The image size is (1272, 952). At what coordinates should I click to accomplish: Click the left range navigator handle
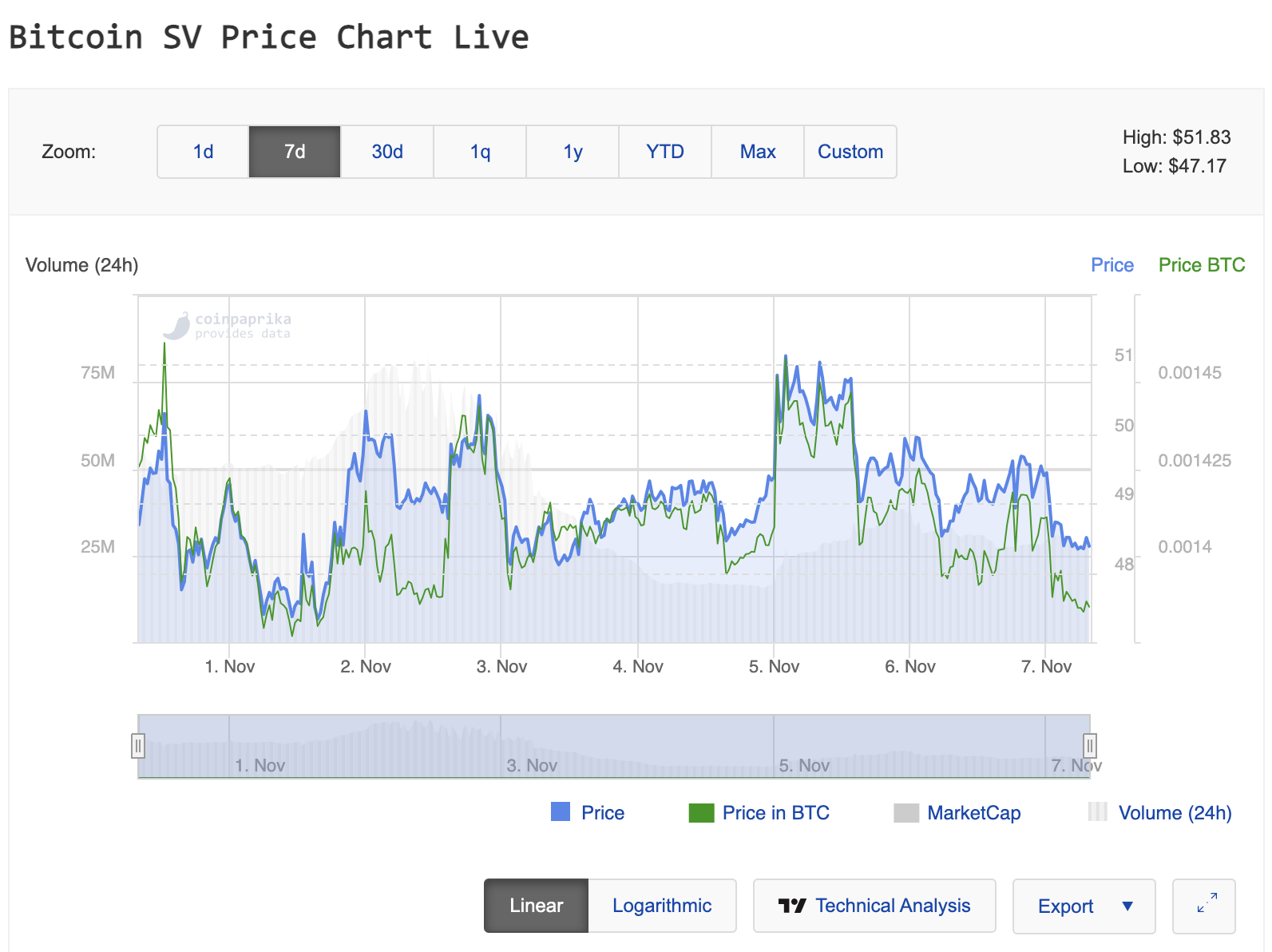tap(138, 746)
